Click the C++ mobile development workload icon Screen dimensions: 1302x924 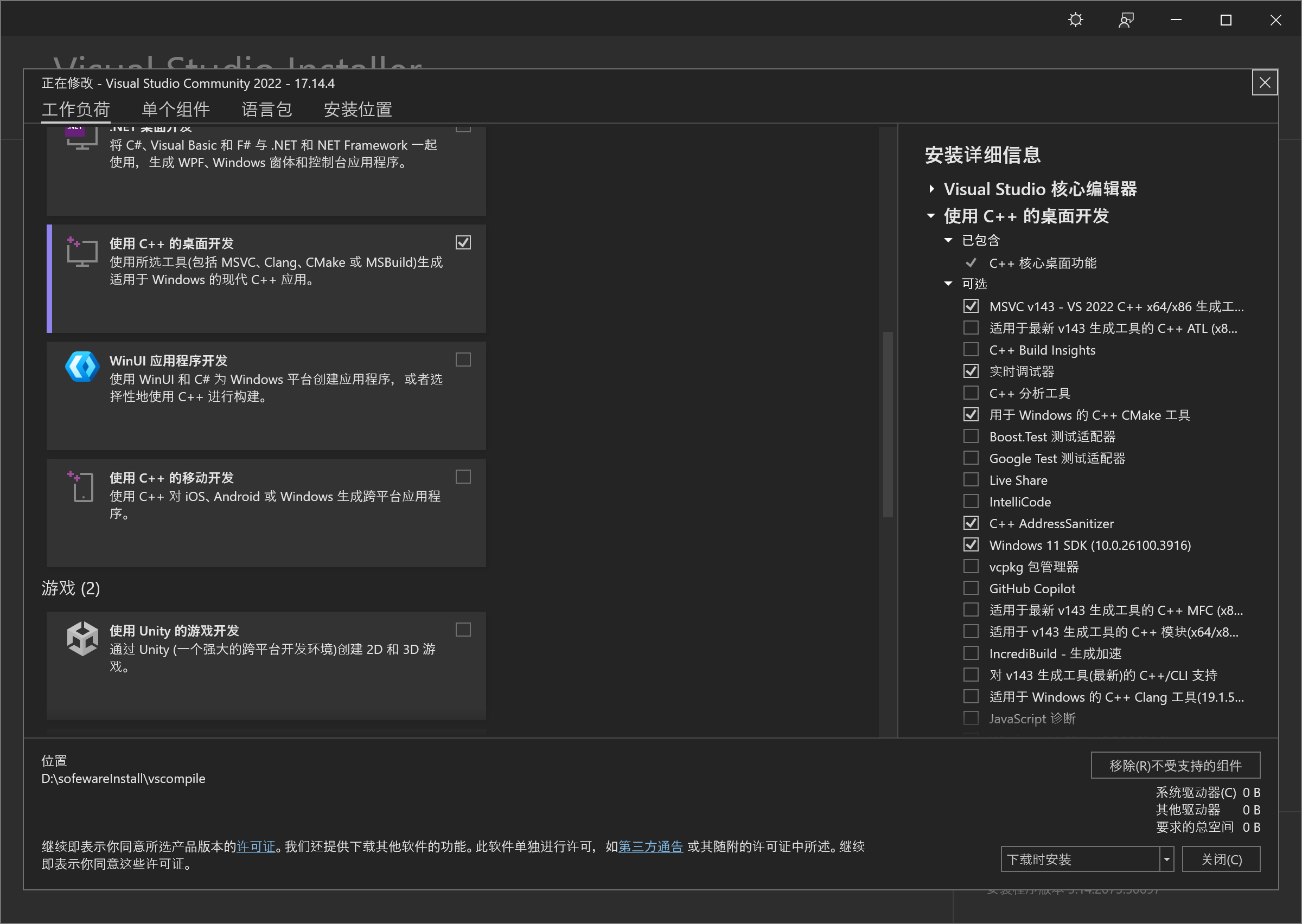pyautogui.click(x=81, y=486)
